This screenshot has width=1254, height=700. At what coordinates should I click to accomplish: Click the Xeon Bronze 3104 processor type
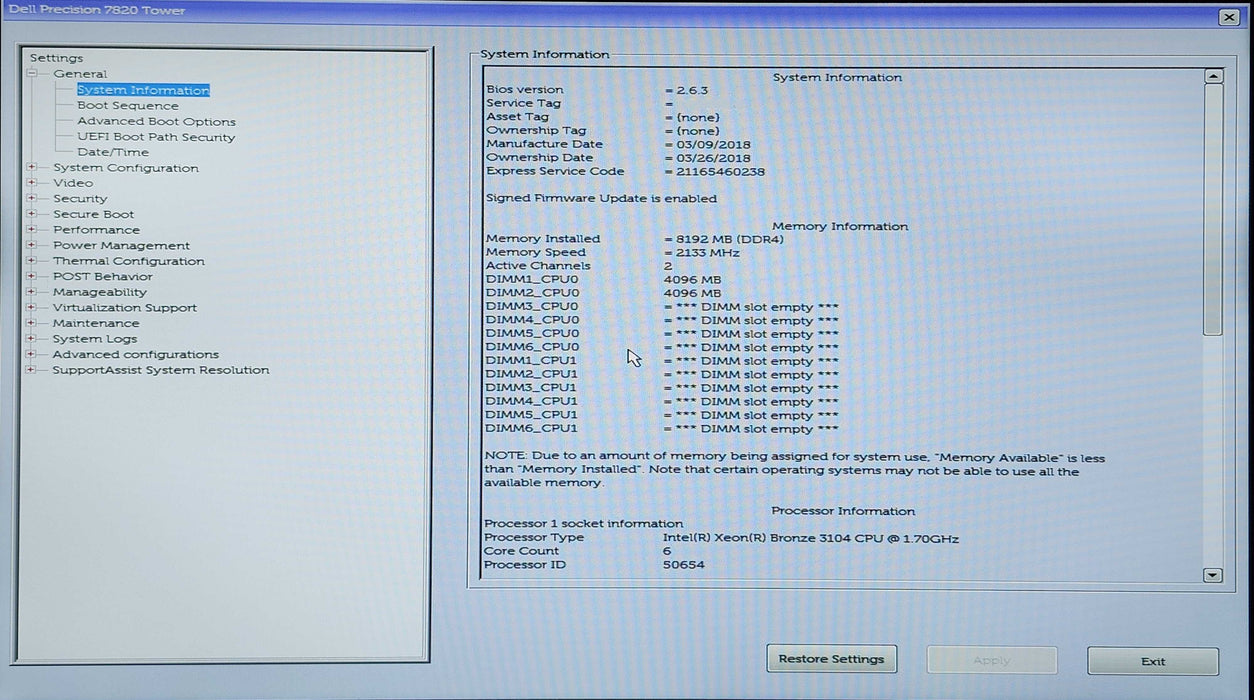tap(811, 538)
